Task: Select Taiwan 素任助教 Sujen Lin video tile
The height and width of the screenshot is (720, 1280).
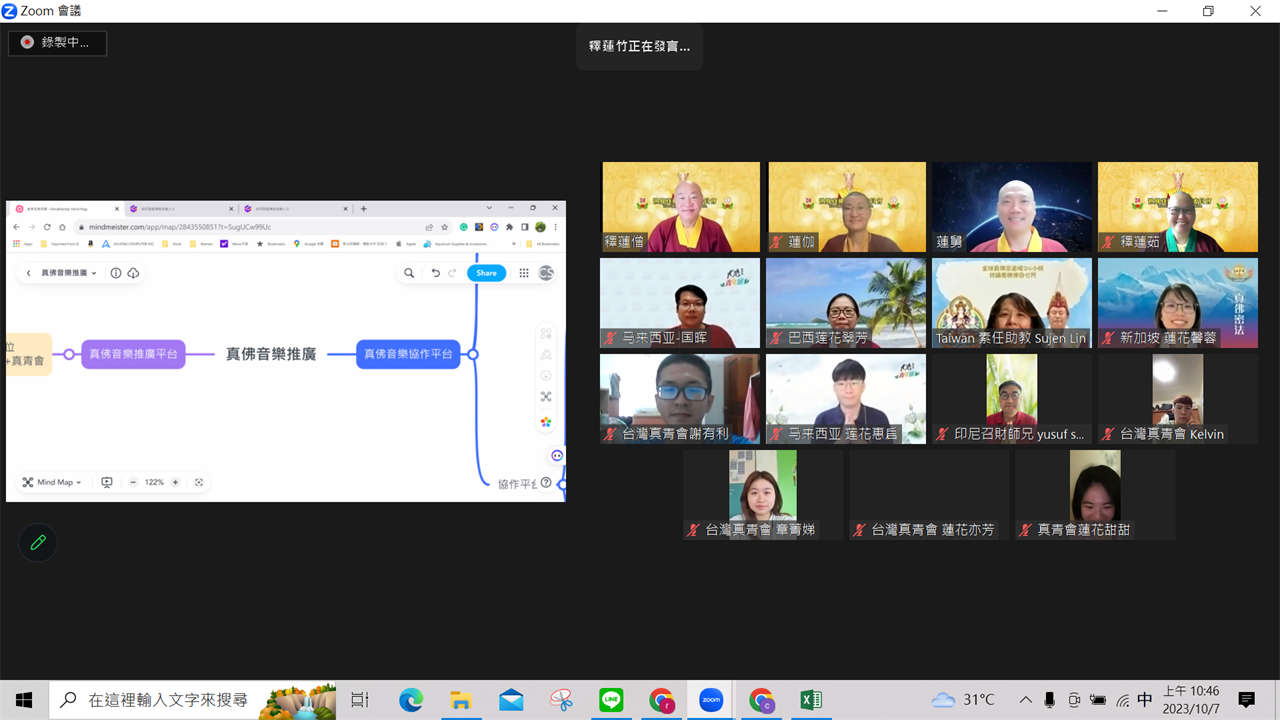Action: pyautogui.click(x=1012, y=303)
